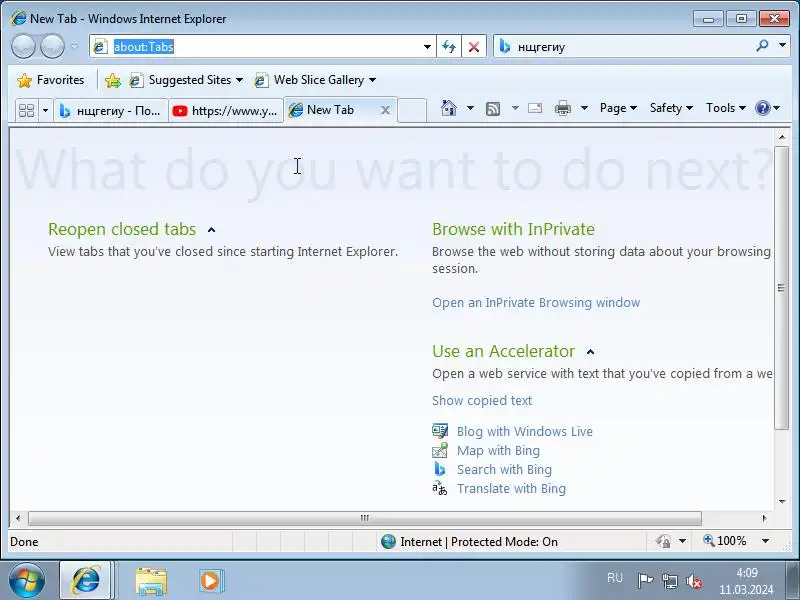
Task: Click the privacy report status bar icon
Action: tap(663, 541)
